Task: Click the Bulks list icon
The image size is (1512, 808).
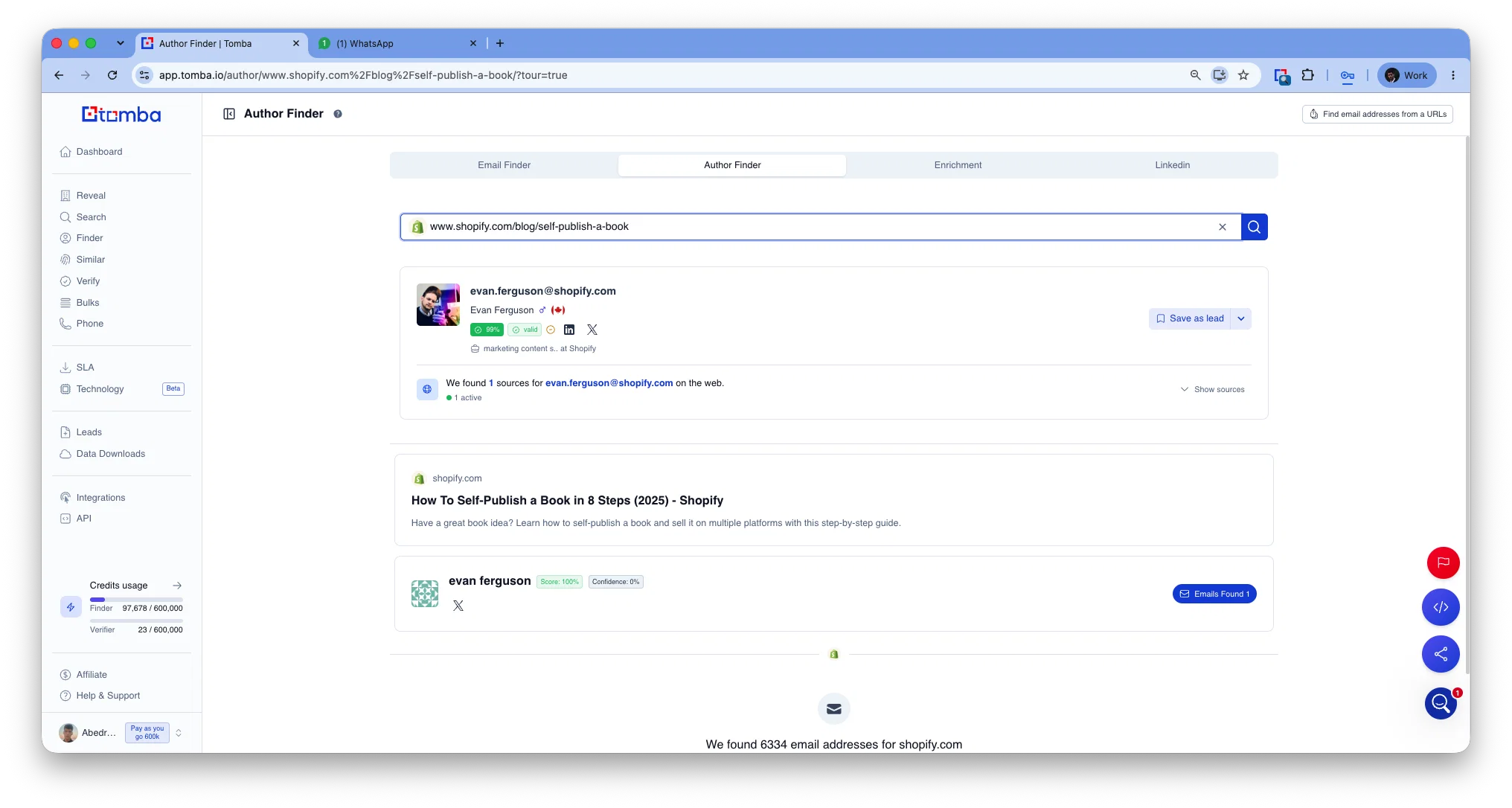Action: 65,303
